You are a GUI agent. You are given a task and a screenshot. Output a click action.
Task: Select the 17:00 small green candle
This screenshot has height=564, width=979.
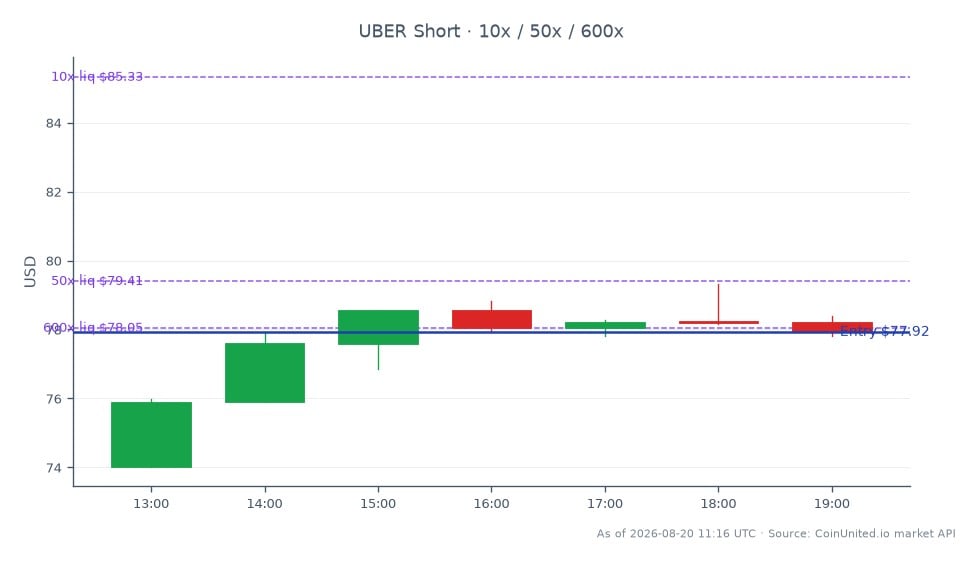pos(605,325)
